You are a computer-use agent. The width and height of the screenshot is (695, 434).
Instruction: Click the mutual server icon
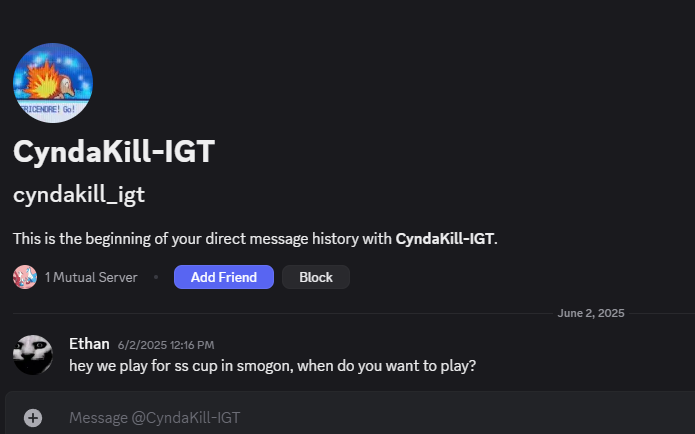pos(25,277)
